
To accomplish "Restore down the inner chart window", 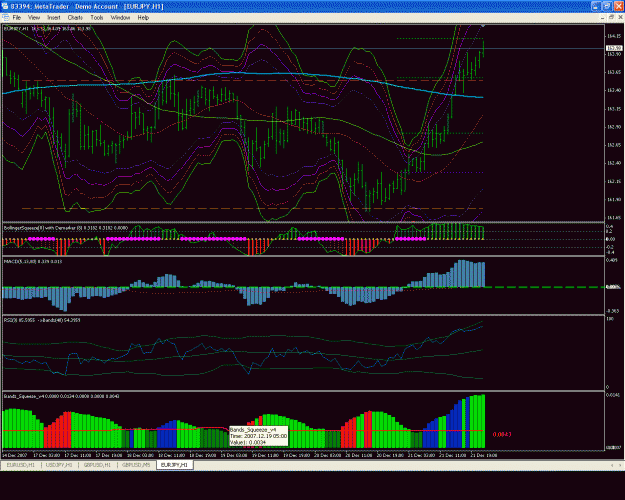I will tap(611, 18).
